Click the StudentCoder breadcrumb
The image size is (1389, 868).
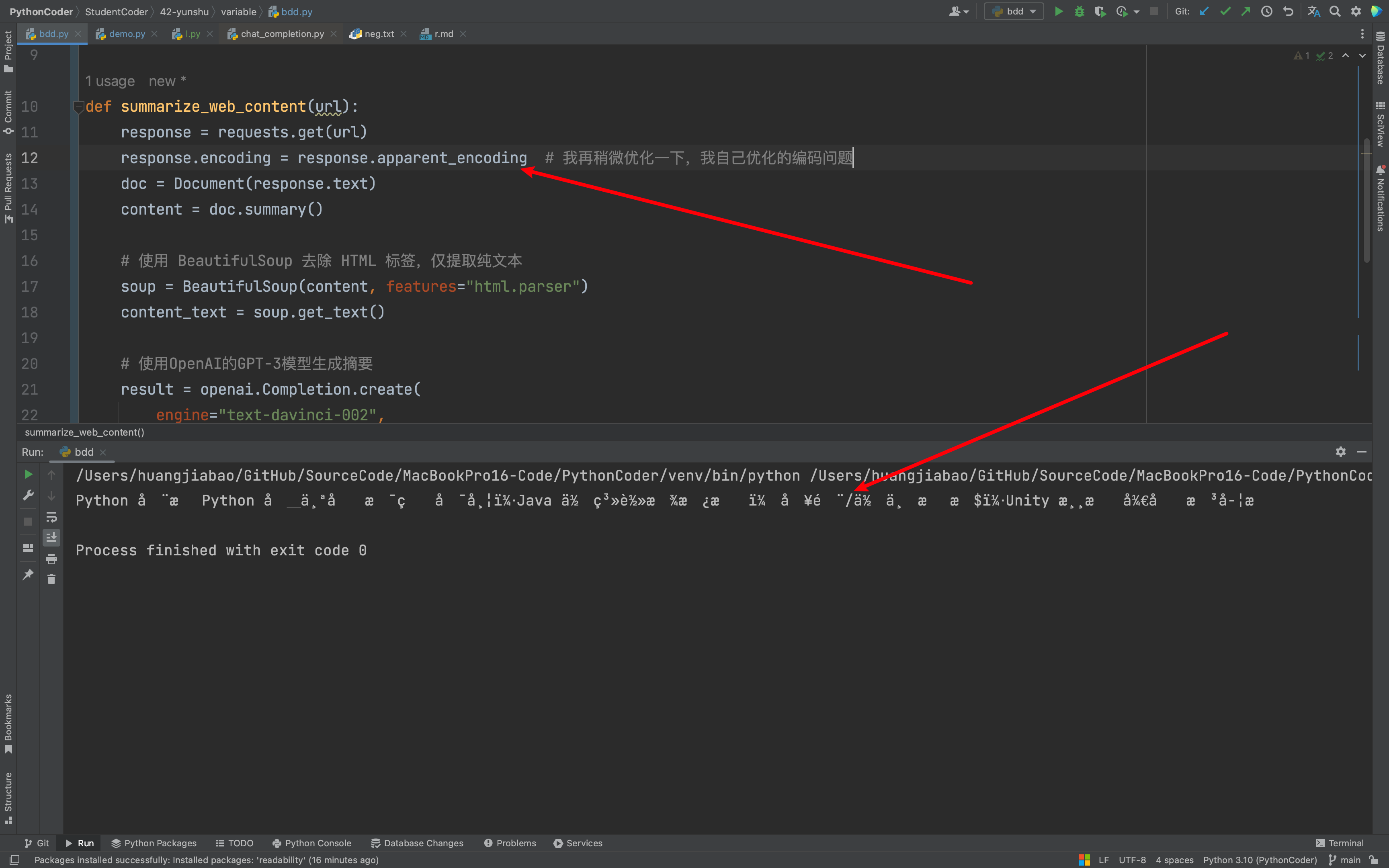coord(117,12)
